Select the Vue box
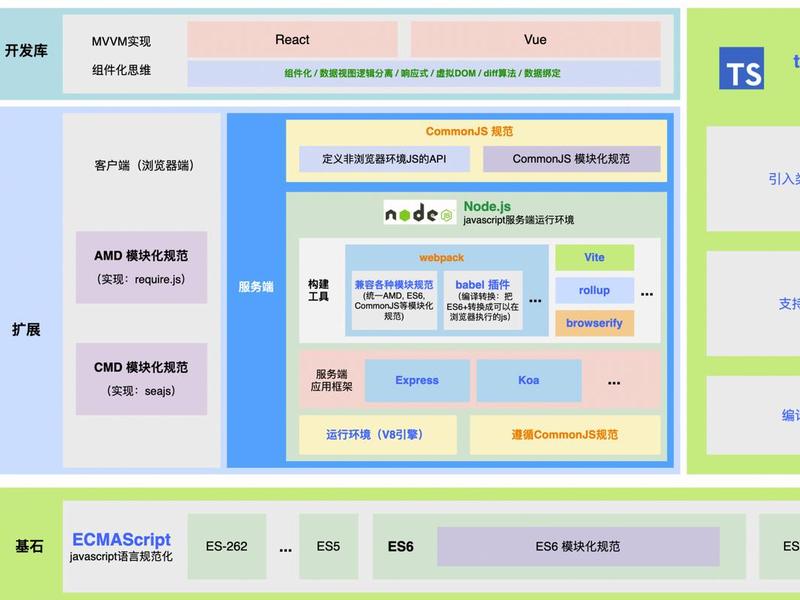The width and height of the screenshot is (800, 600). point(535,39)
